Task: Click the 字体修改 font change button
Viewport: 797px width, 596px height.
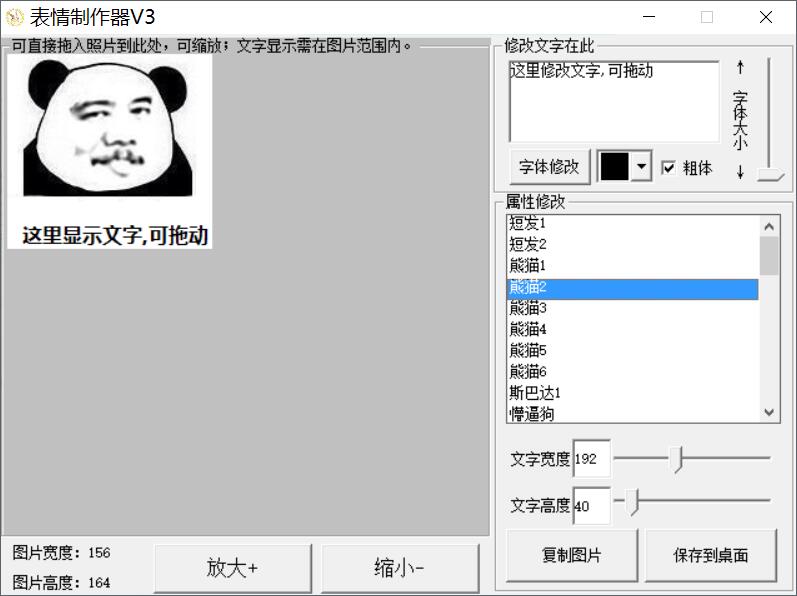Action: 549,166
